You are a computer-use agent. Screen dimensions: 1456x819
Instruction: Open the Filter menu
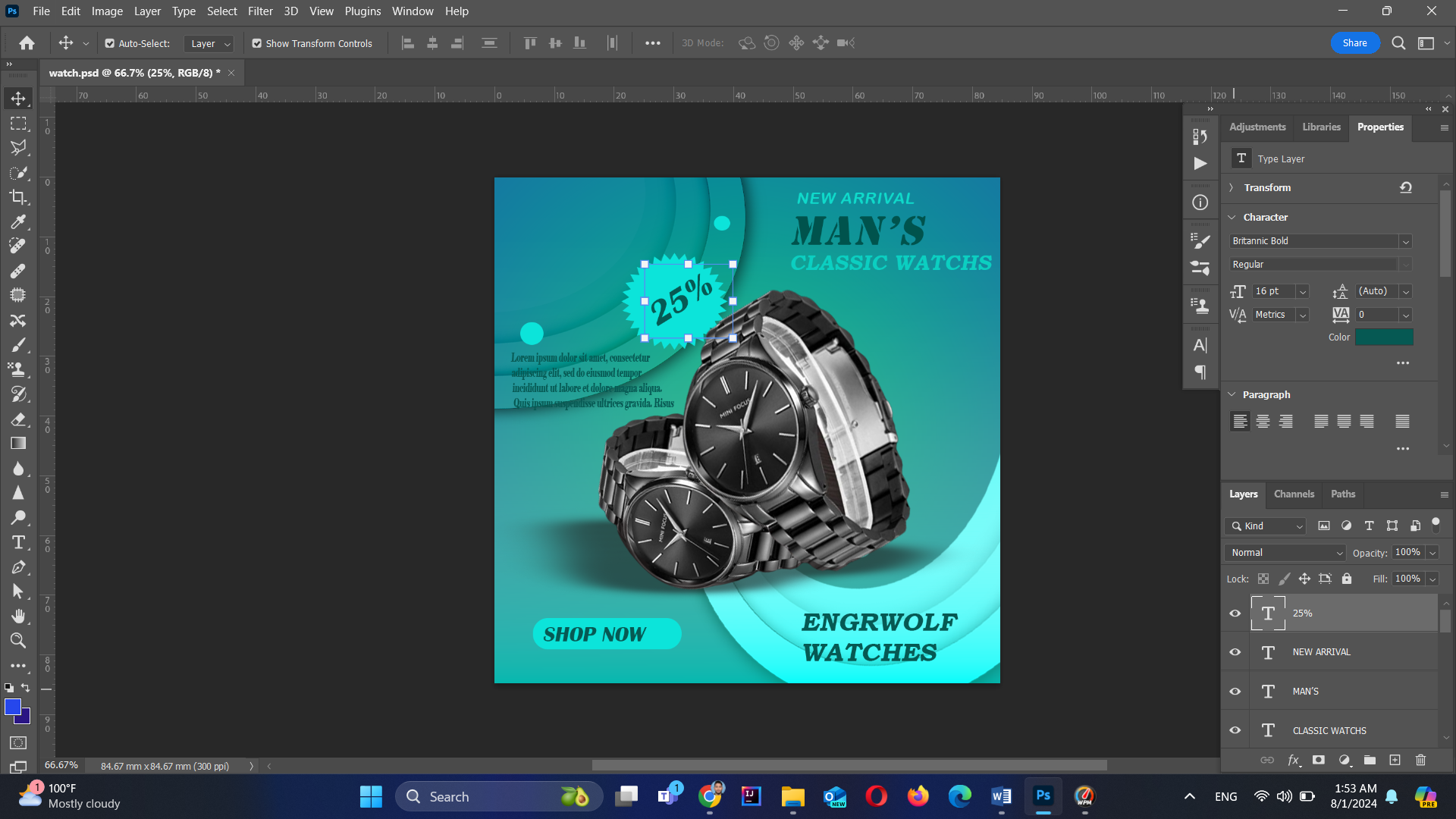[260, 11]
